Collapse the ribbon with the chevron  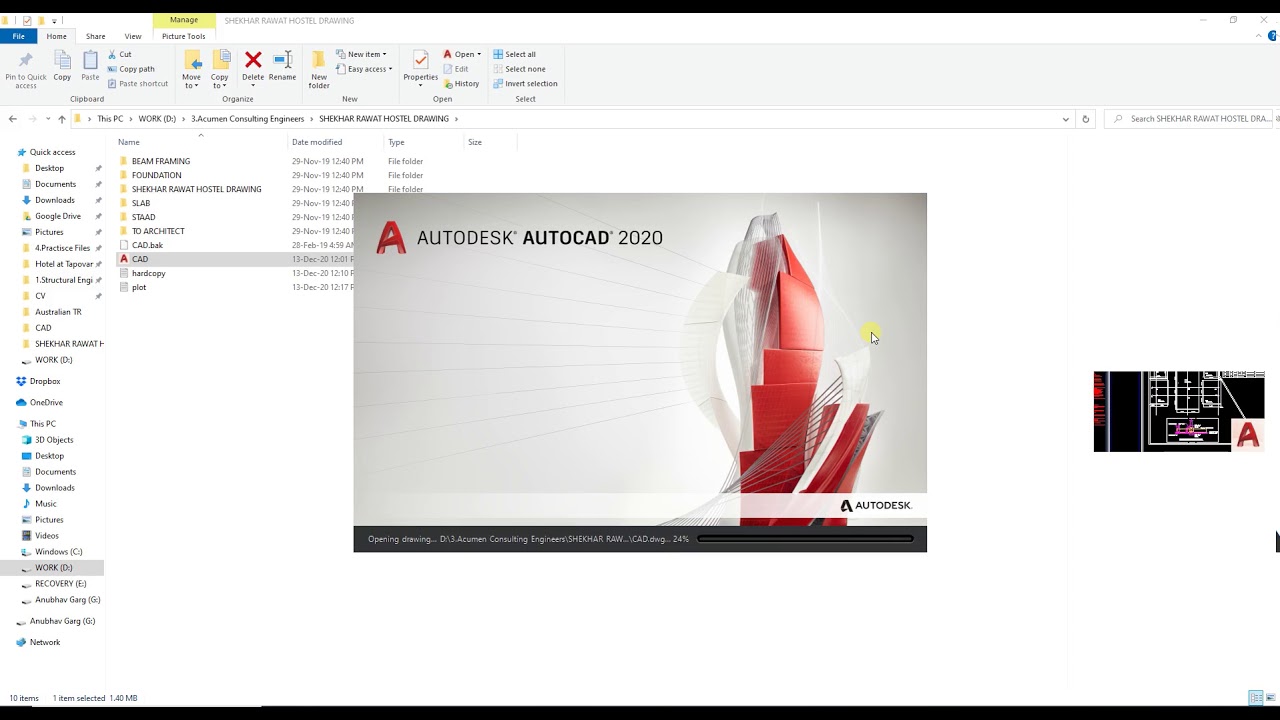point(1259,36)
